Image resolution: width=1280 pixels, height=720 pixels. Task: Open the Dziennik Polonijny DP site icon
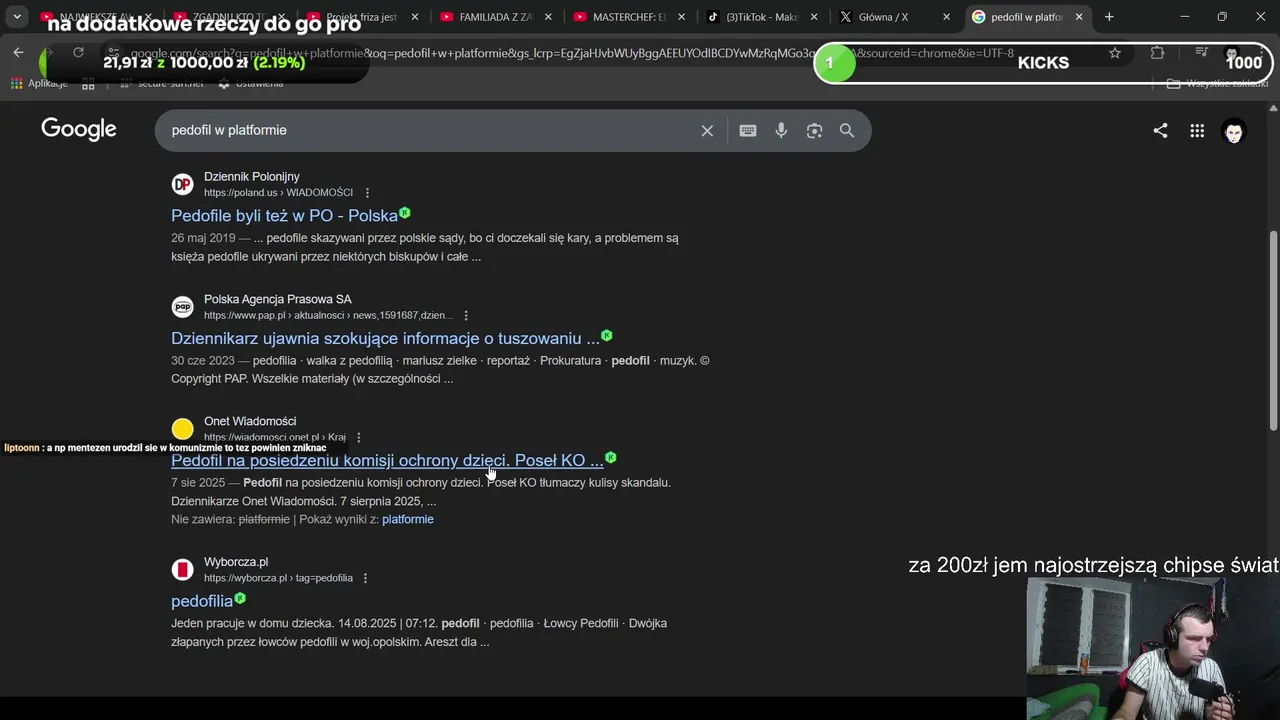tap(182, 184)
